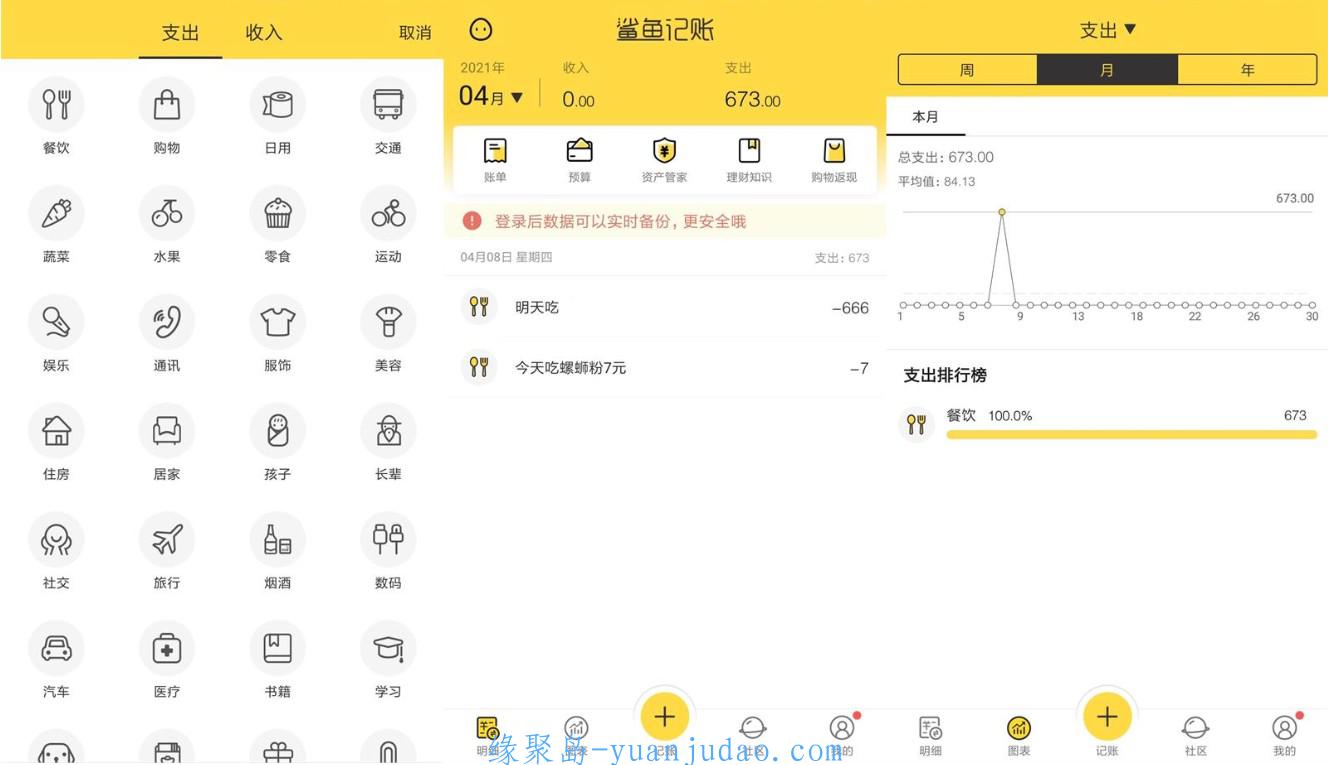Select the 餐饮 dining category icon
1328x765 pixels.
56,104
